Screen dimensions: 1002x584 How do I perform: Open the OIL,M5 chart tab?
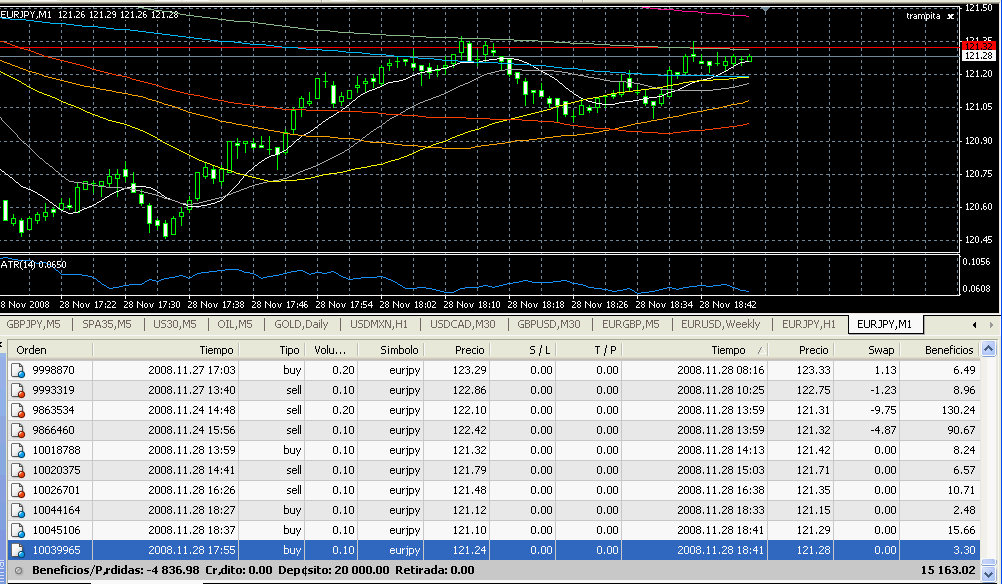click(x=235, y=324)
